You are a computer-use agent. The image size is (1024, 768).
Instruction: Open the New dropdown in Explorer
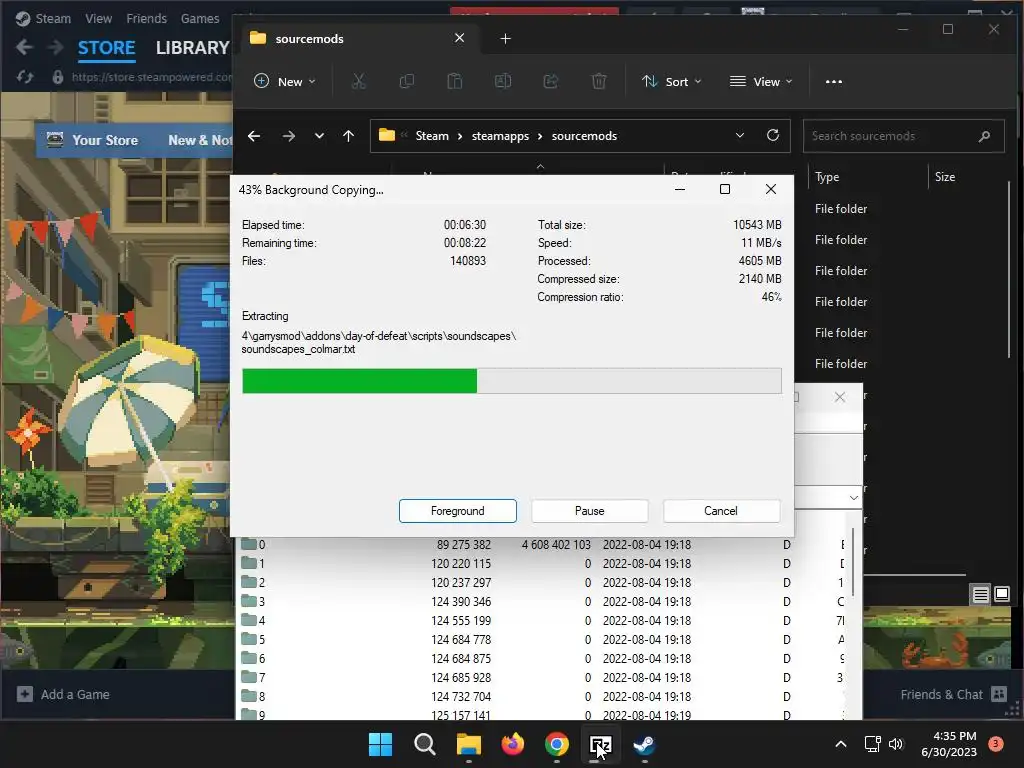point(285,82)
